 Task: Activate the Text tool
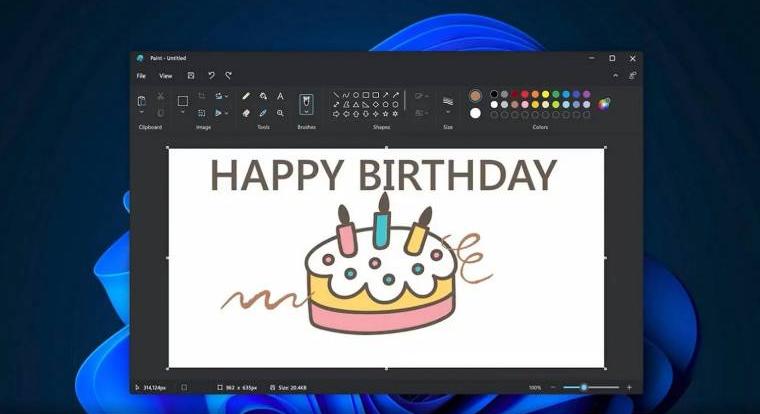[x=280, y=97]
